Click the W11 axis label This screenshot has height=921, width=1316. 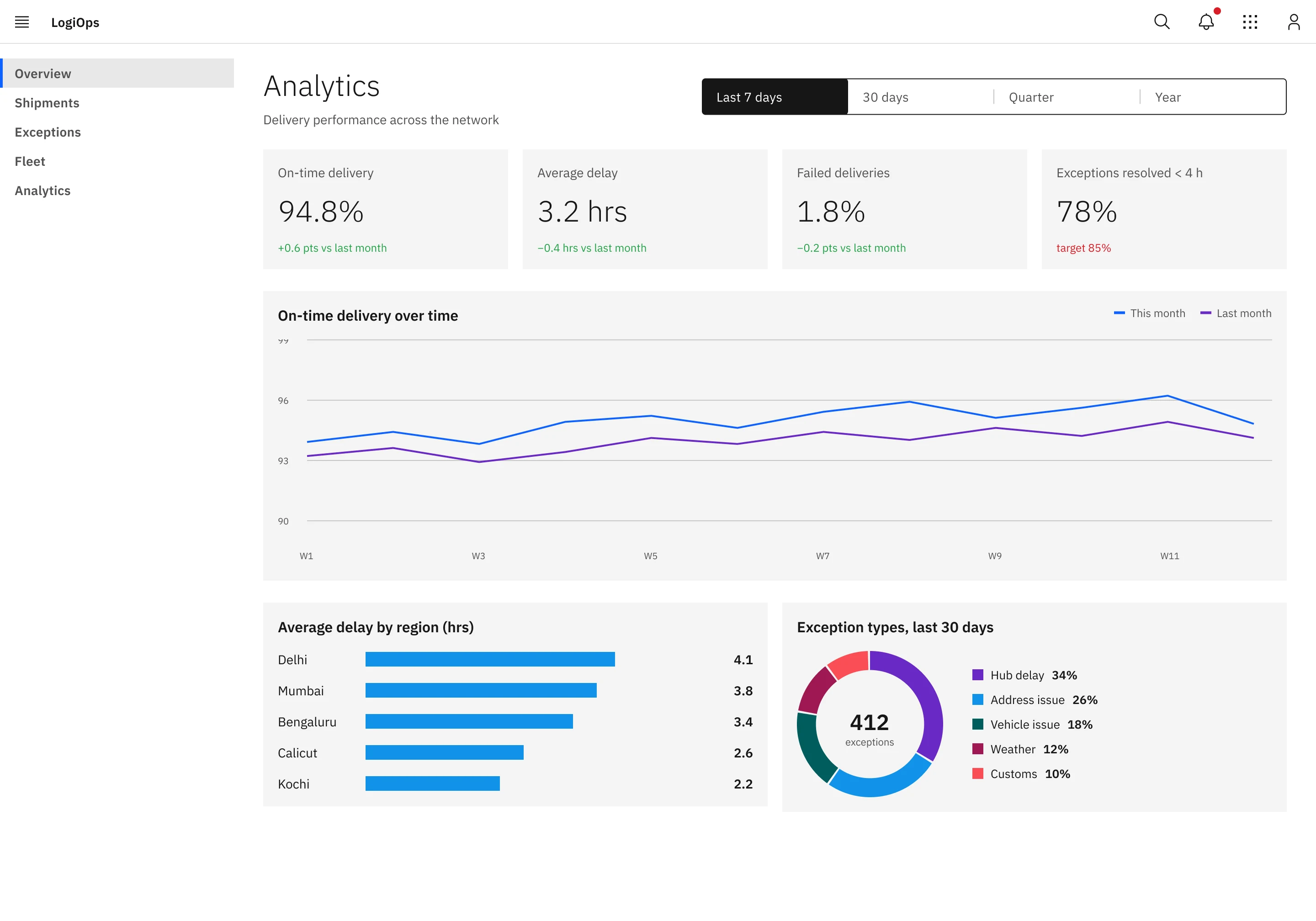pyautogui.click(x=1170, y=556)
